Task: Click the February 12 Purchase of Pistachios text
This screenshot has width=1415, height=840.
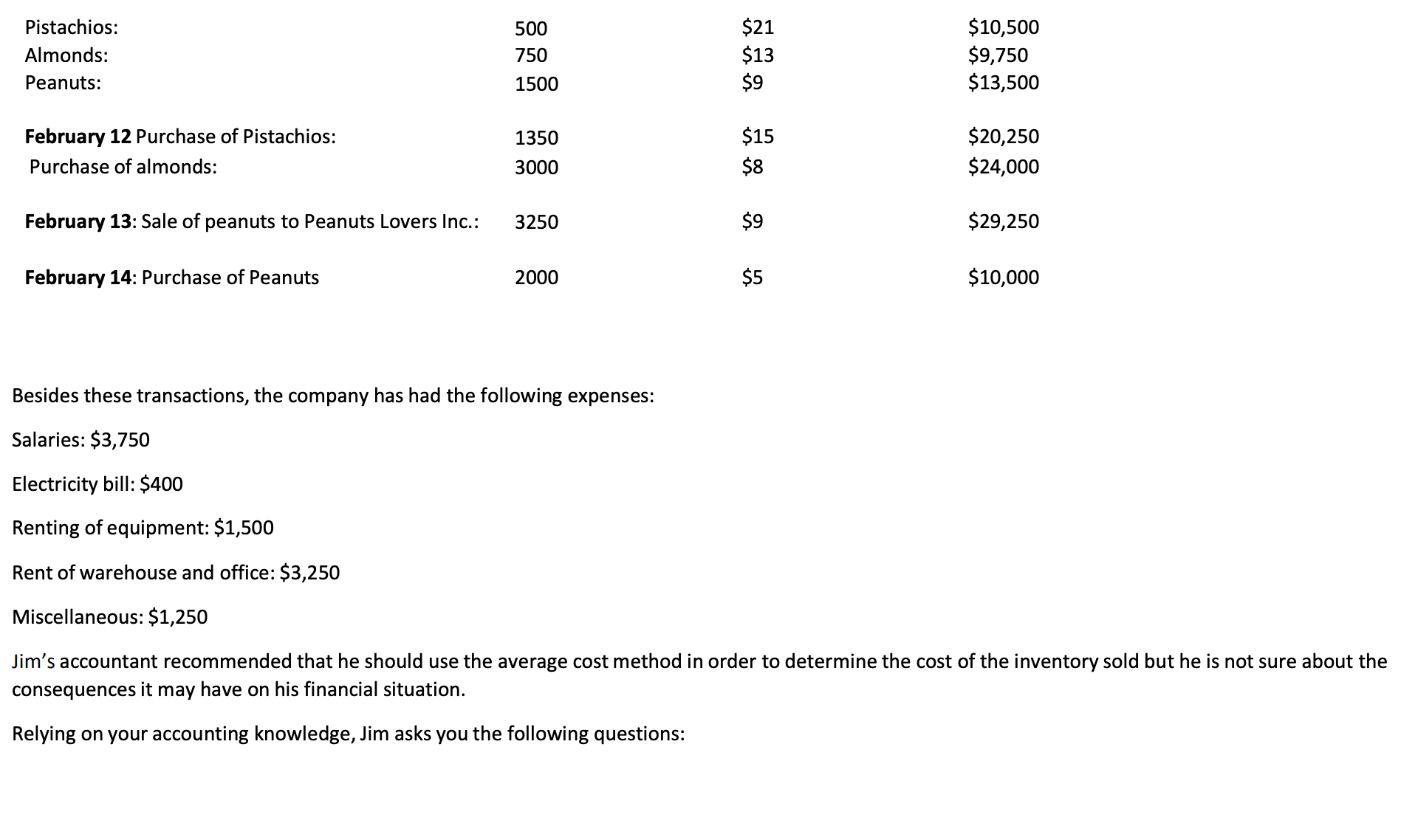Action: pos(180,137)
